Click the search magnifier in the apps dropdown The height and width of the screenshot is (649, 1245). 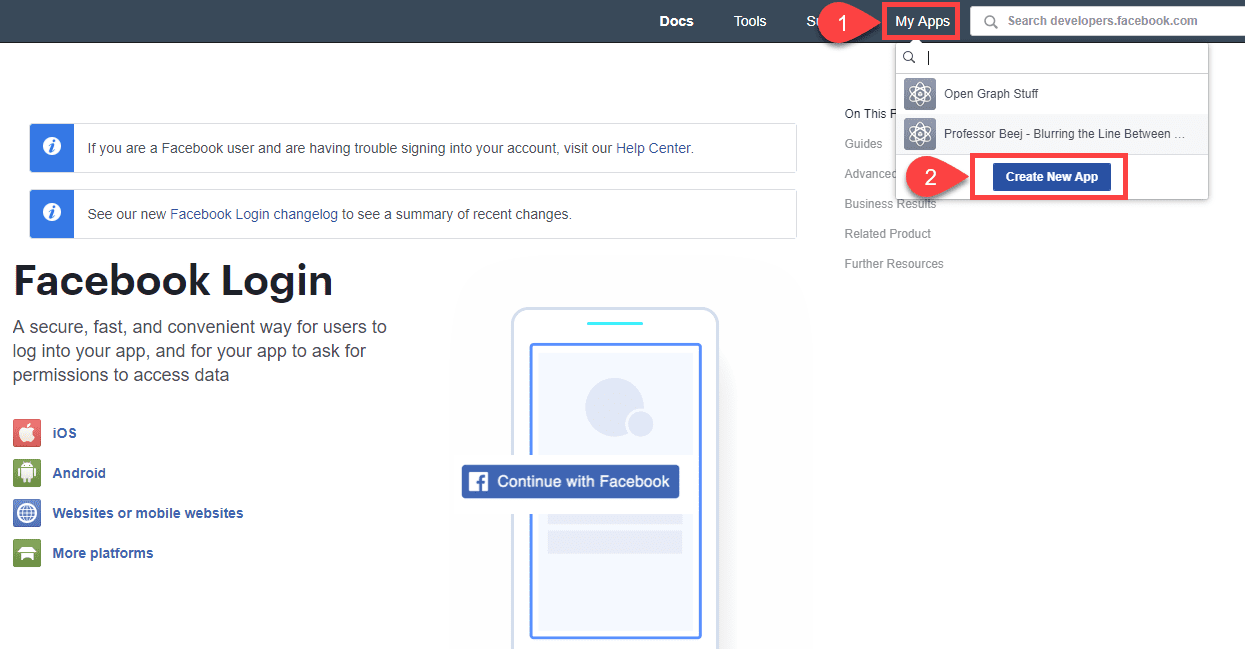[909, 57]
